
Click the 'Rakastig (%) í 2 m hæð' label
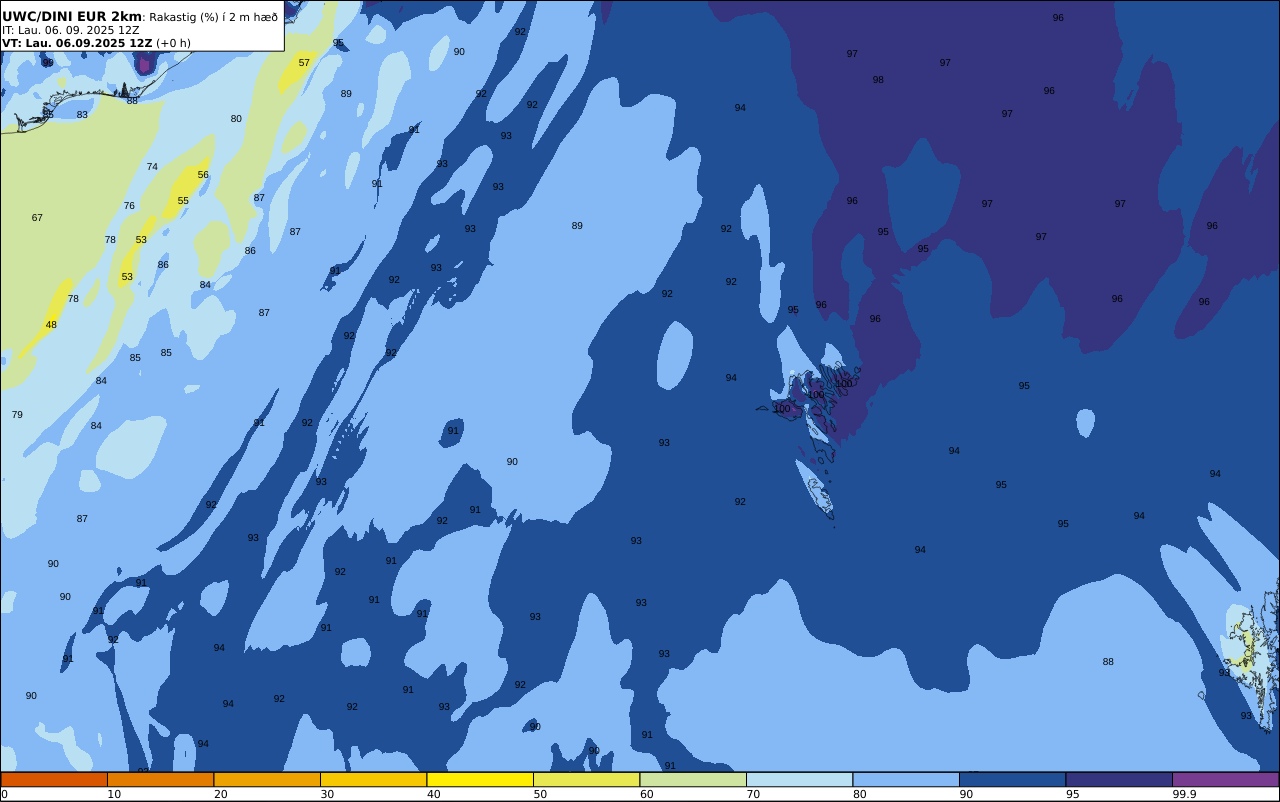click(214, 17)
